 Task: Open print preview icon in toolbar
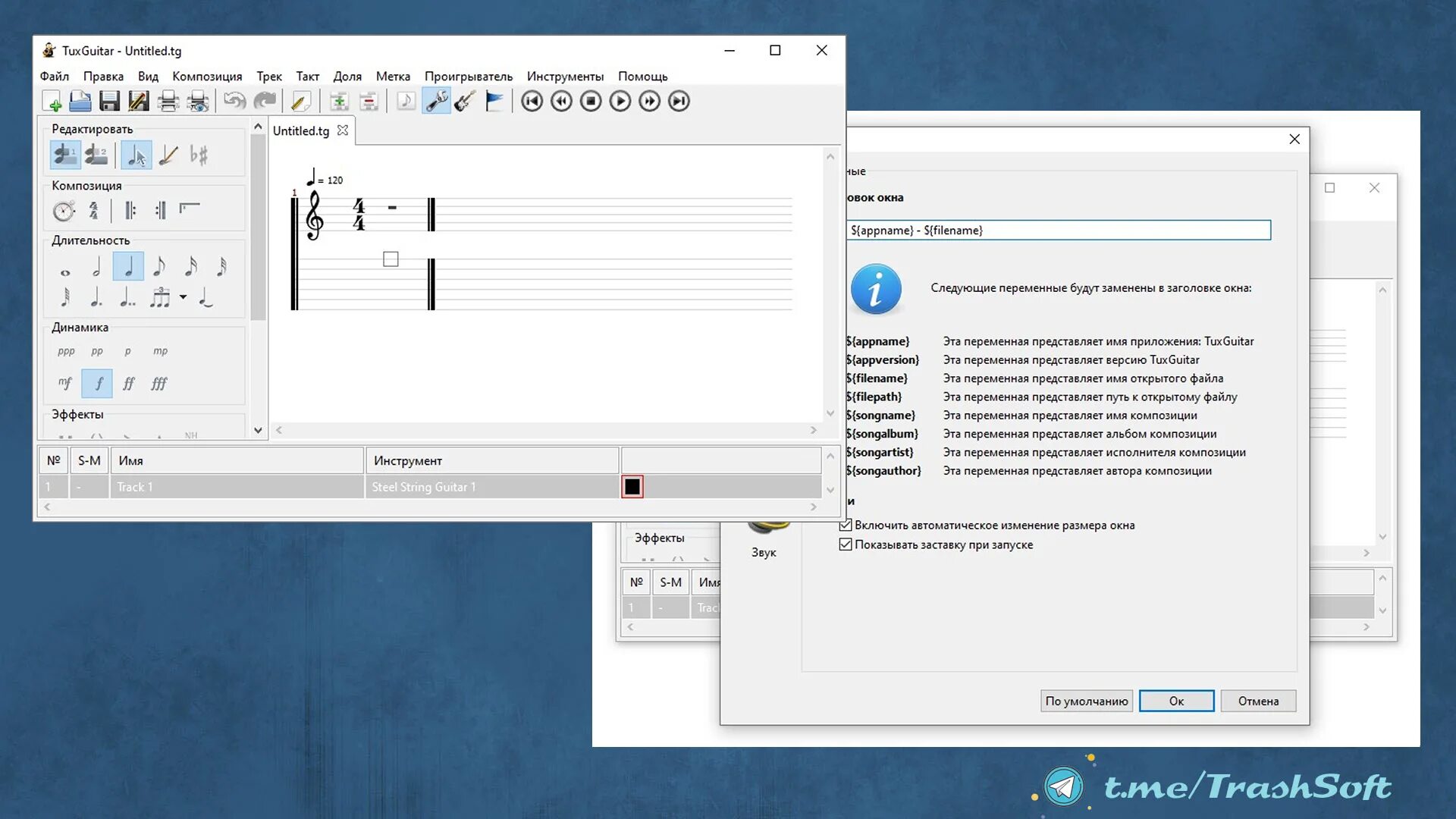coord(198,101)
